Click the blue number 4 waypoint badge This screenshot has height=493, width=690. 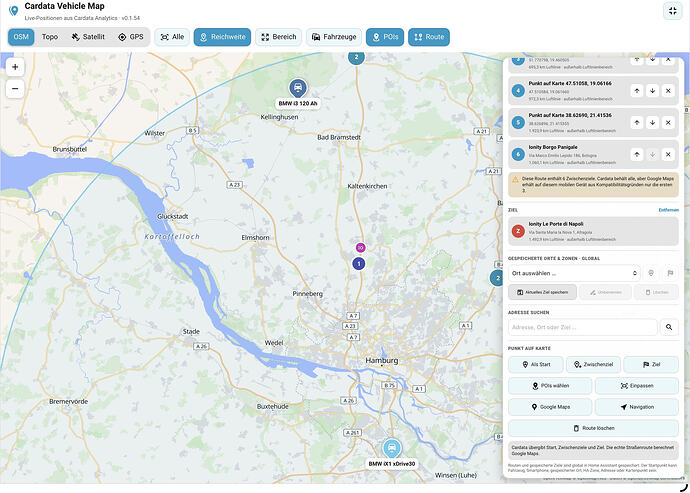point(518,91)
